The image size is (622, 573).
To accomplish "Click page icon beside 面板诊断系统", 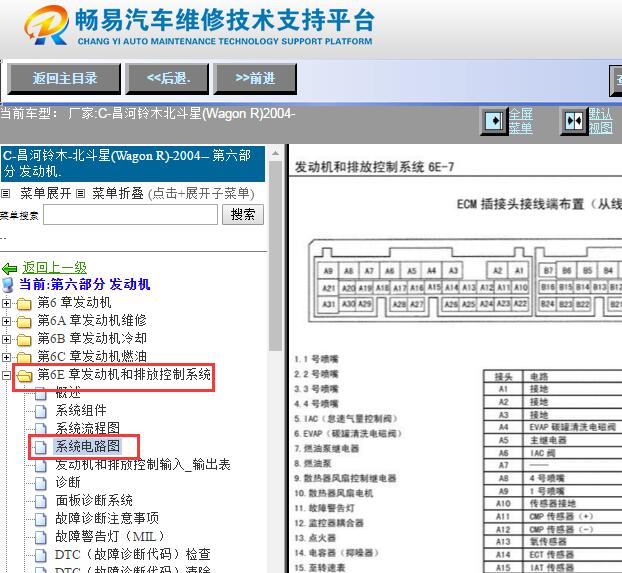I will [x=41, y=501].
